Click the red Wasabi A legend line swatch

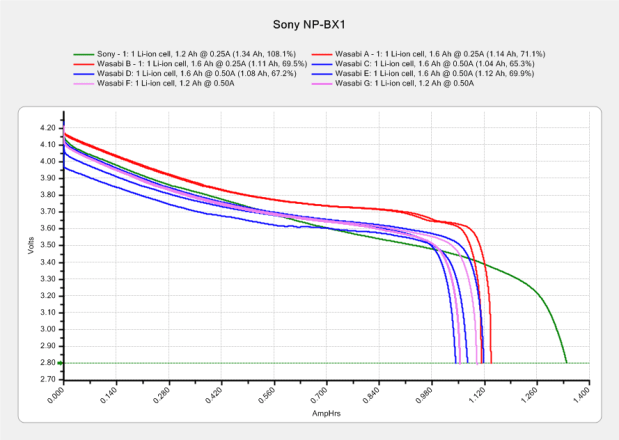[322, 54]
